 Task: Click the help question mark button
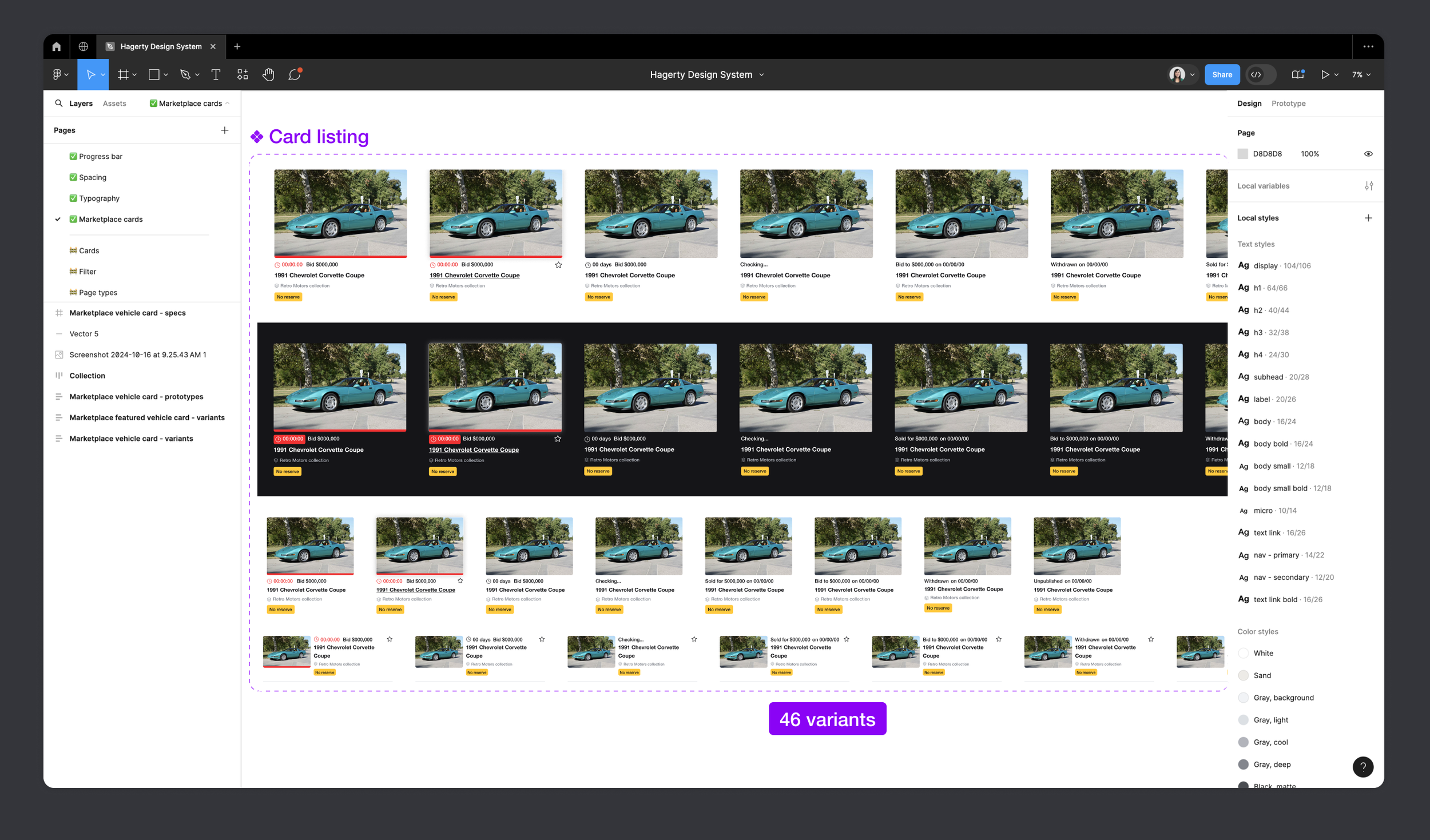[1363, 767]
